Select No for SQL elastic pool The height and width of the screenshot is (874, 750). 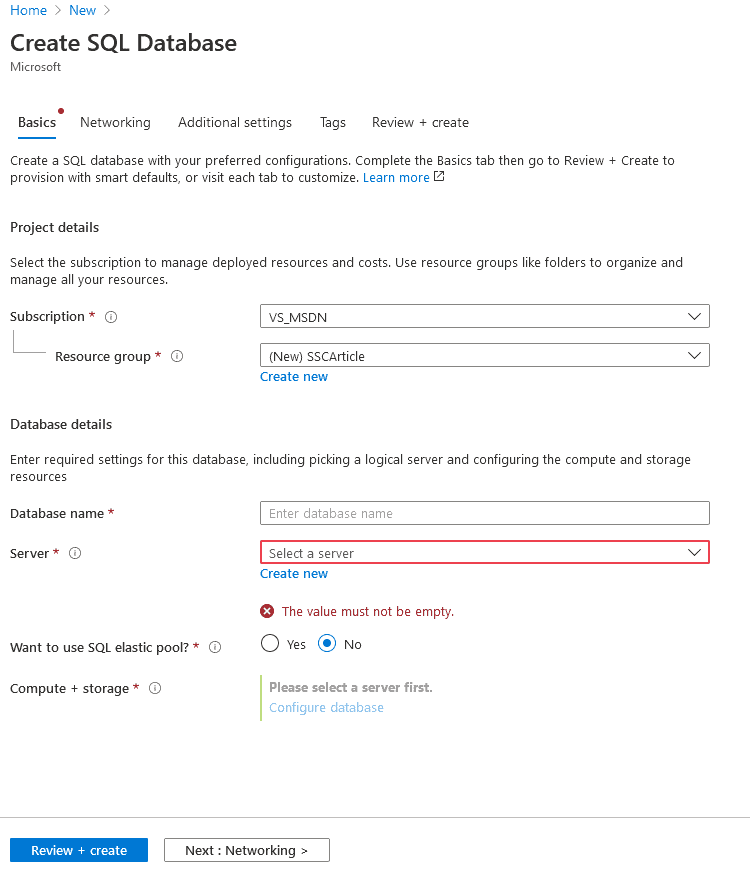pos(327,644)
